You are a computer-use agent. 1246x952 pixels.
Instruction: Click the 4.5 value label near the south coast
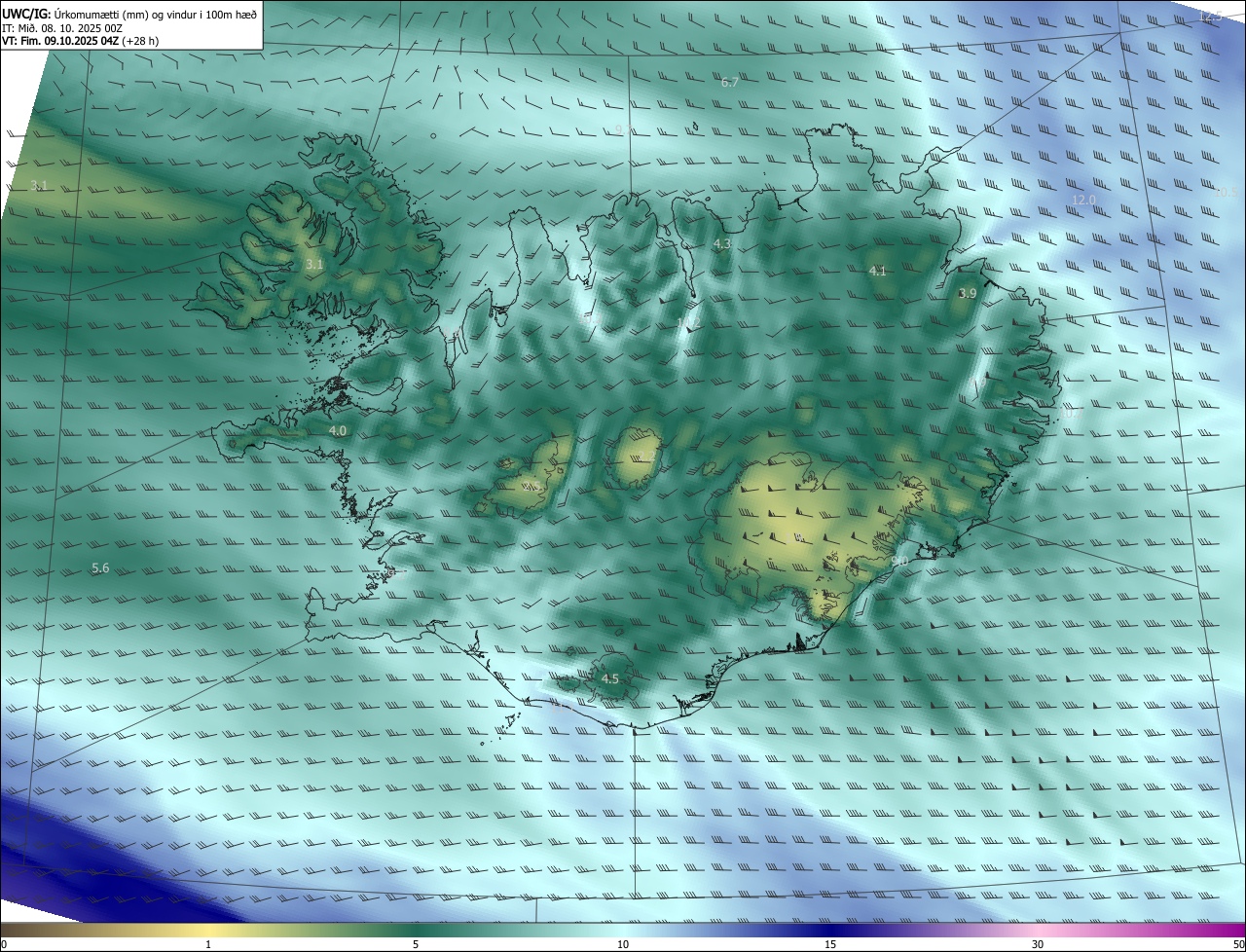(610, 679)
